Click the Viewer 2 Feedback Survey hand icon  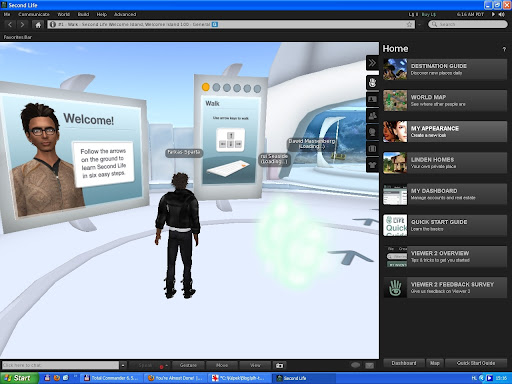pos(395,288)
